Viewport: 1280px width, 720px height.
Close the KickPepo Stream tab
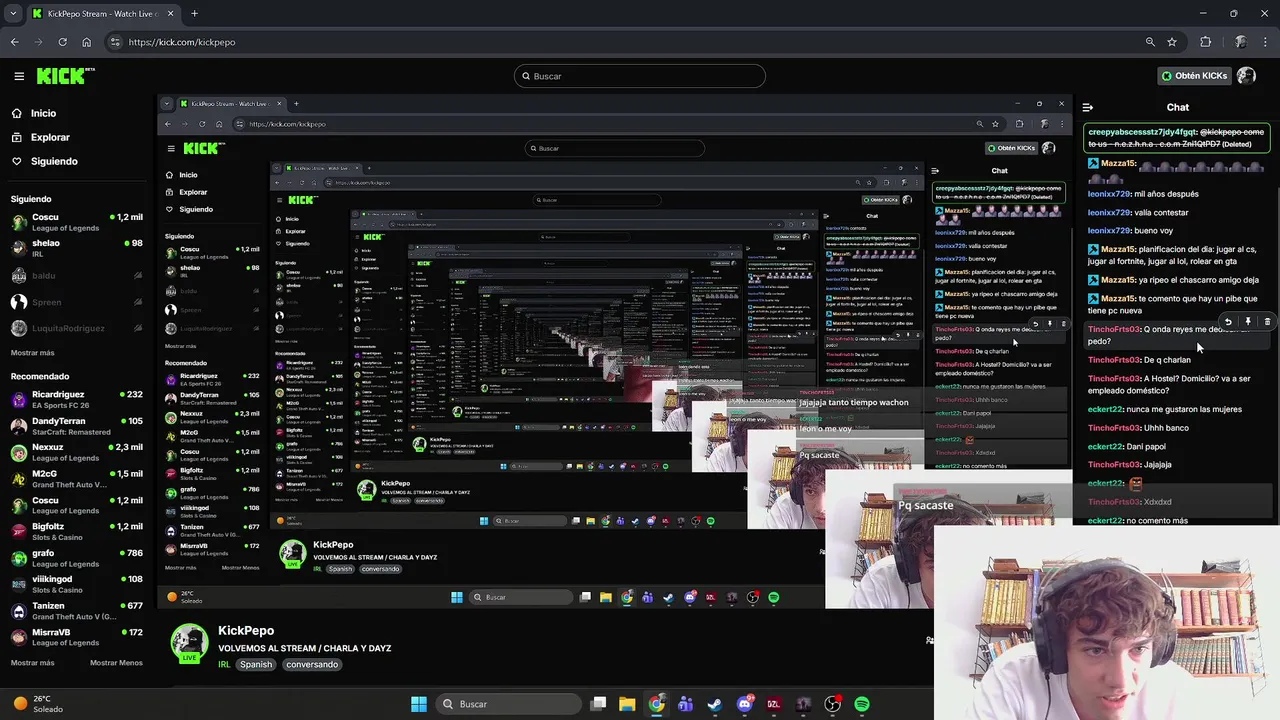(170, 14)
